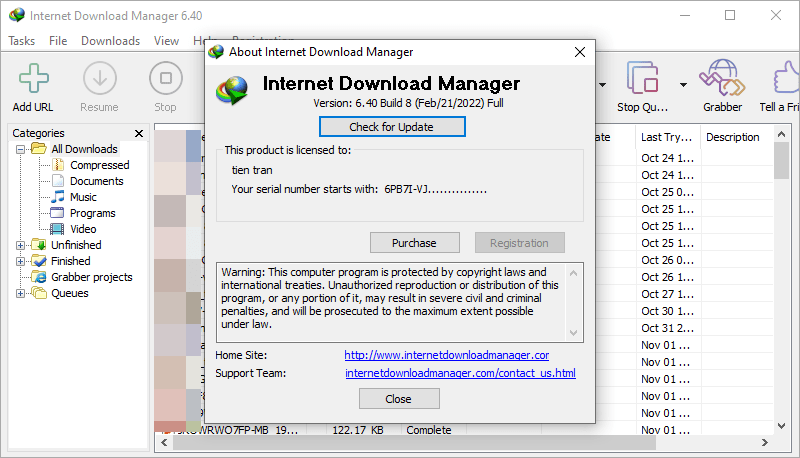The height and width of the screenshot is (458, 800).
Task: Click the Categories panel header label
Action: 38,133
